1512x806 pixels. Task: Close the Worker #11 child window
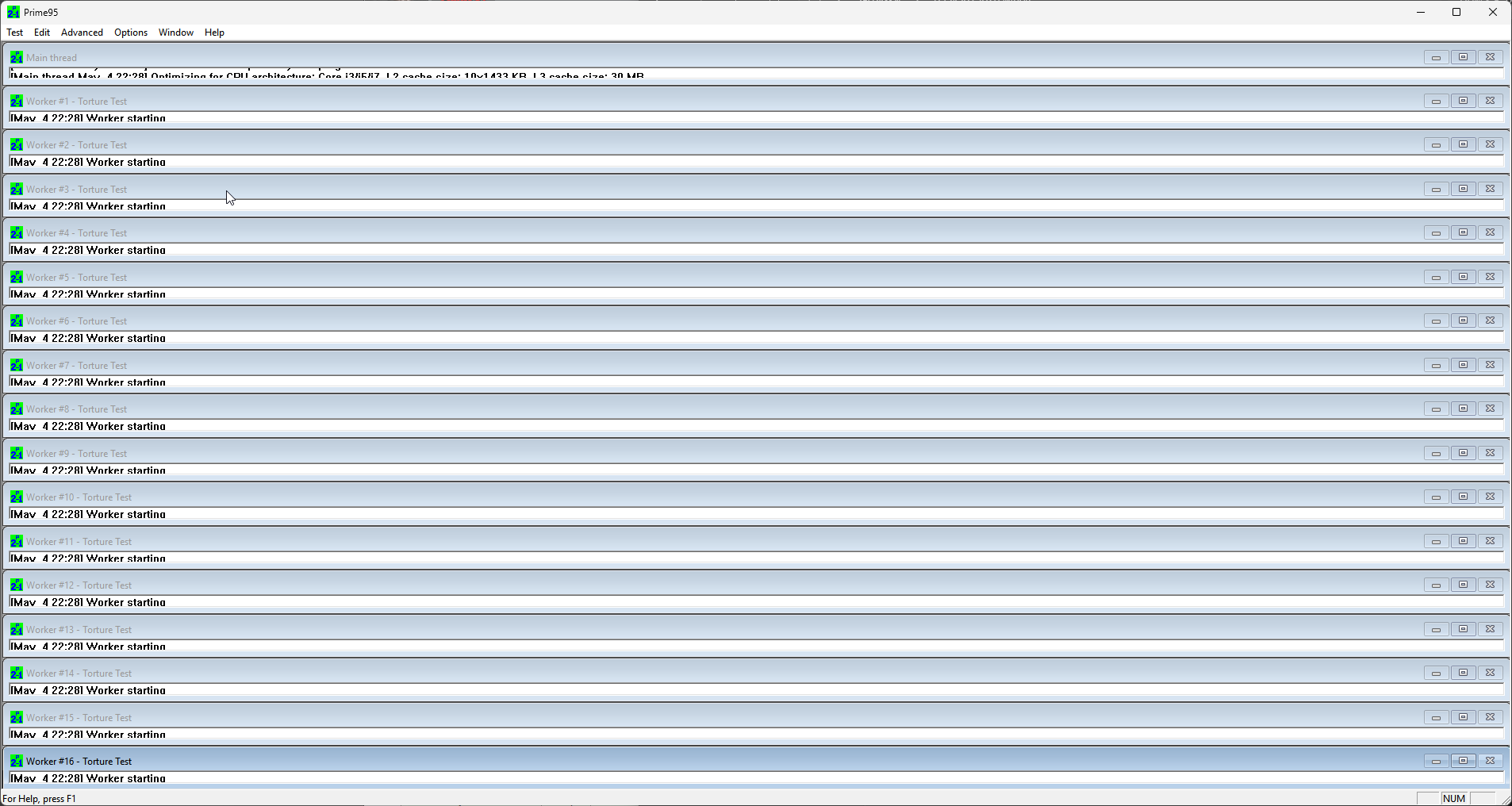(x=1490, y=541)
